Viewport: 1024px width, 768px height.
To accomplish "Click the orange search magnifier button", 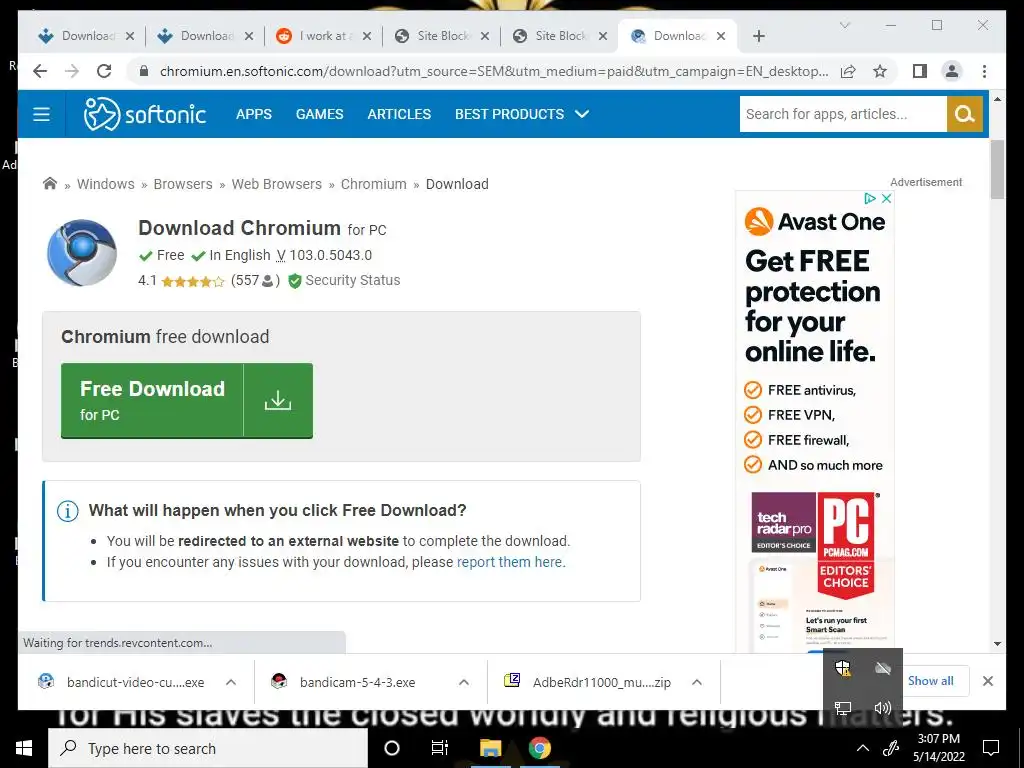I will point(965,114).
